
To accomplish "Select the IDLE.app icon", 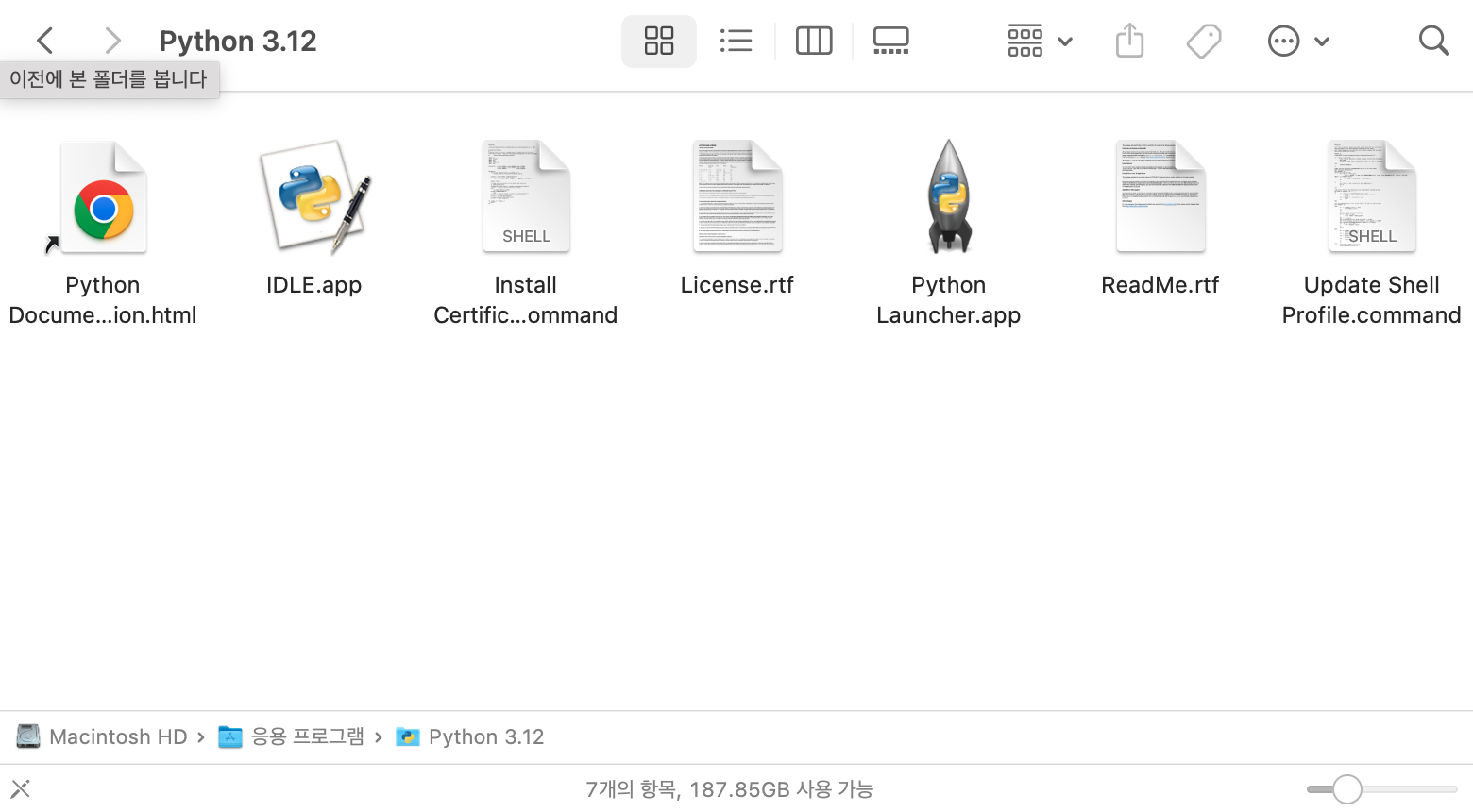I will (x=314, y=197).
